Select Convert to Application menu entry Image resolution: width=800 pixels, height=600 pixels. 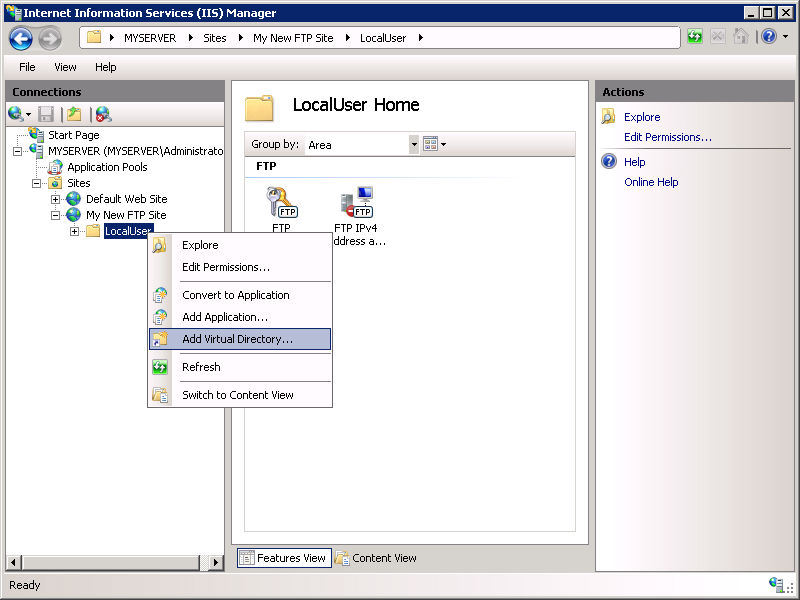[235, 295]
